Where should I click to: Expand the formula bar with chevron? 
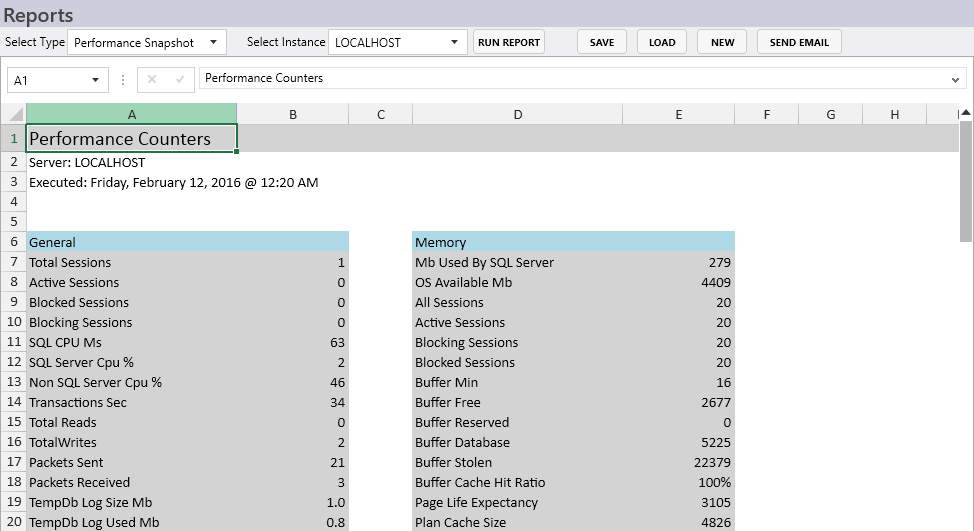[955, 79]
